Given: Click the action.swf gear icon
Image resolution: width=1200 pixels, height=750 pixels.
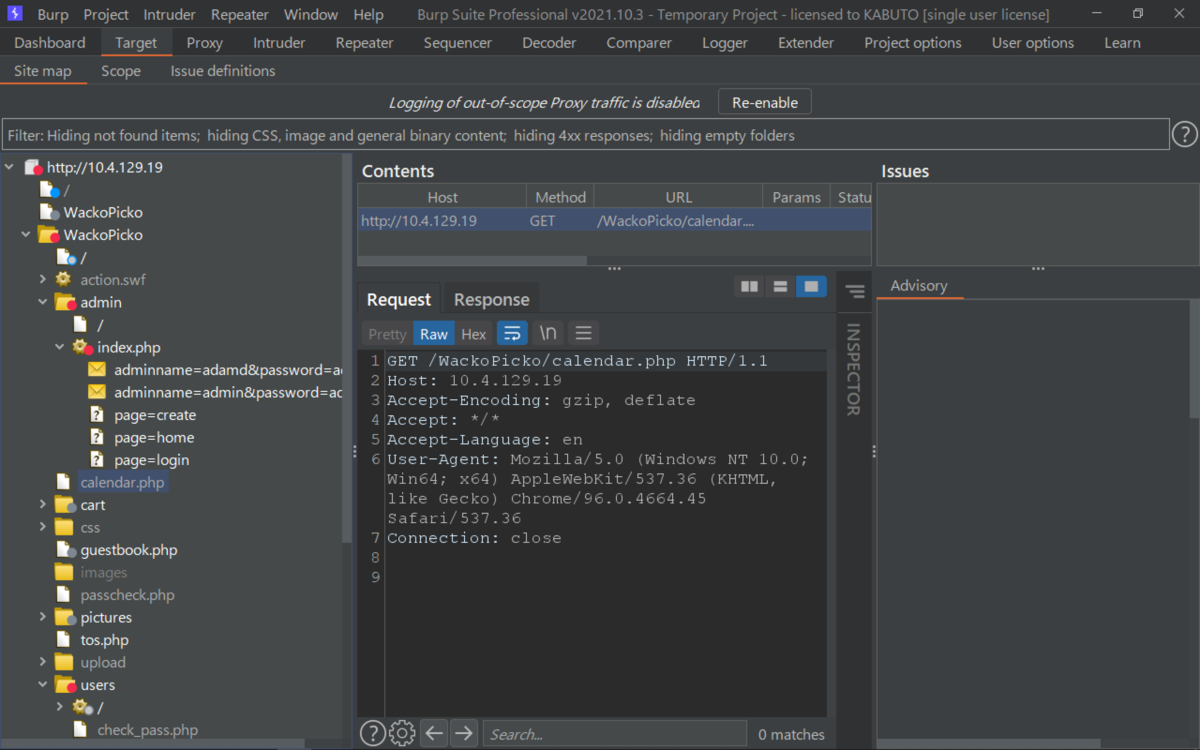Looking at the screenshot, I should pyautogui.click(x=64, y=280).
